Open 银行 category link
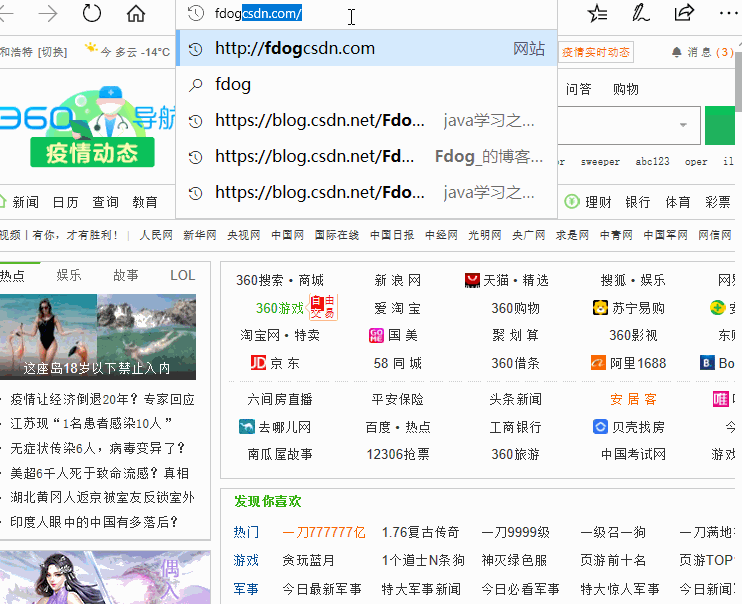The image size is (742, 604). pos(638,202)
